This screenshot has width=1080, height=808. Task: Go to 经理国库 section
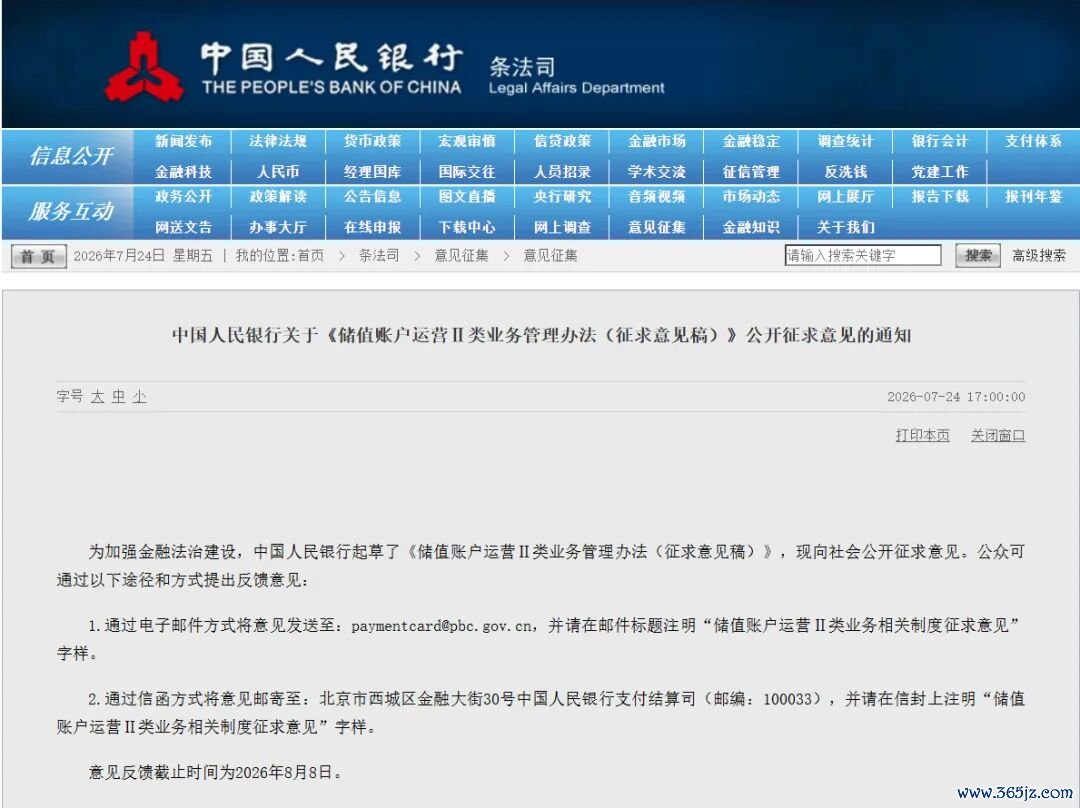click(373, 172)
